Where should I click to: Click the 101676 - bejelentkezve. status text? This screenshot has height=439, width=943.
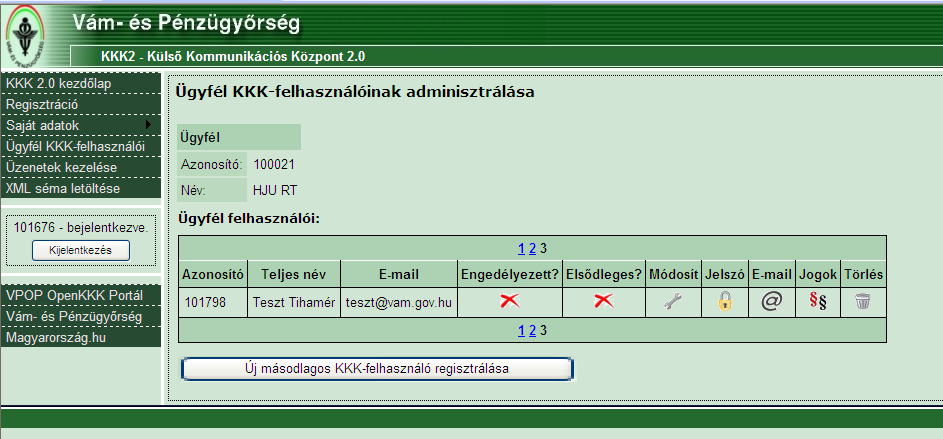[x=81, y=228]
